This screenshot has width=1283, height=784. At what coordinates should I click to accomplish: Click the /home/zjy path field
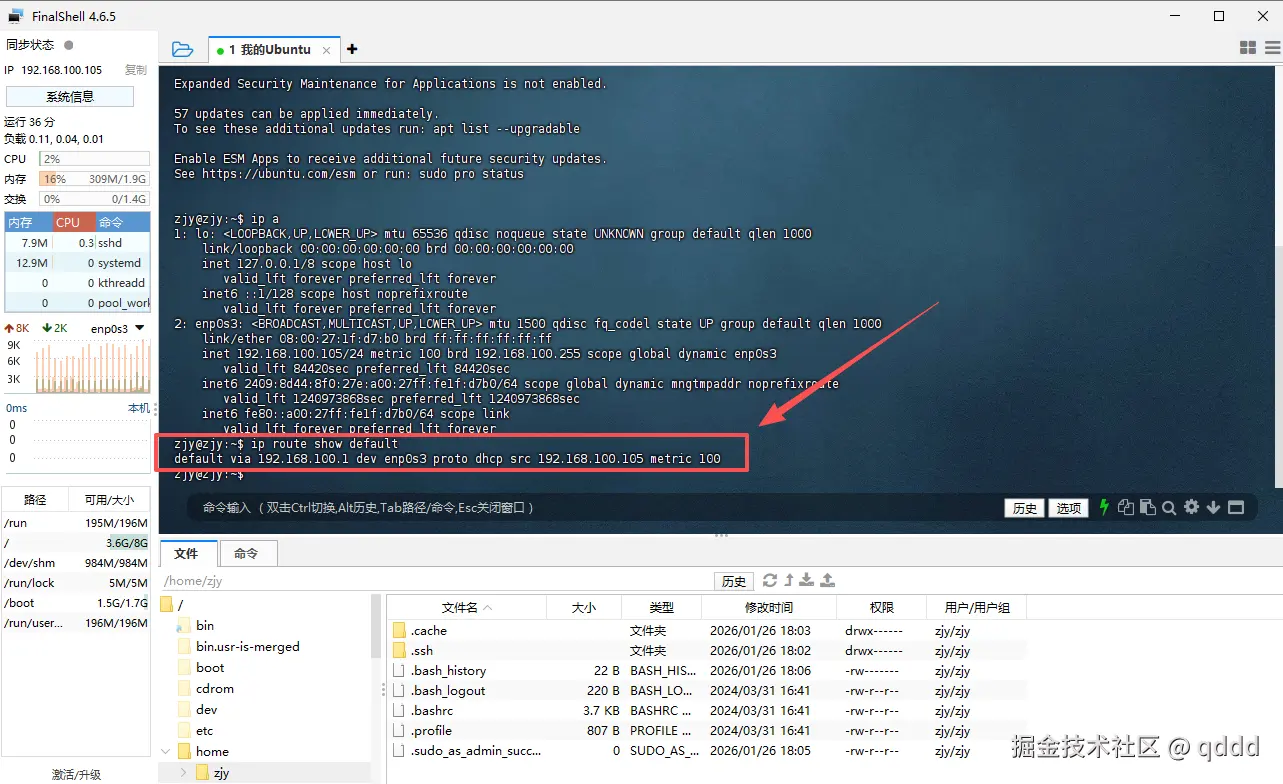(x=436, y=581)
